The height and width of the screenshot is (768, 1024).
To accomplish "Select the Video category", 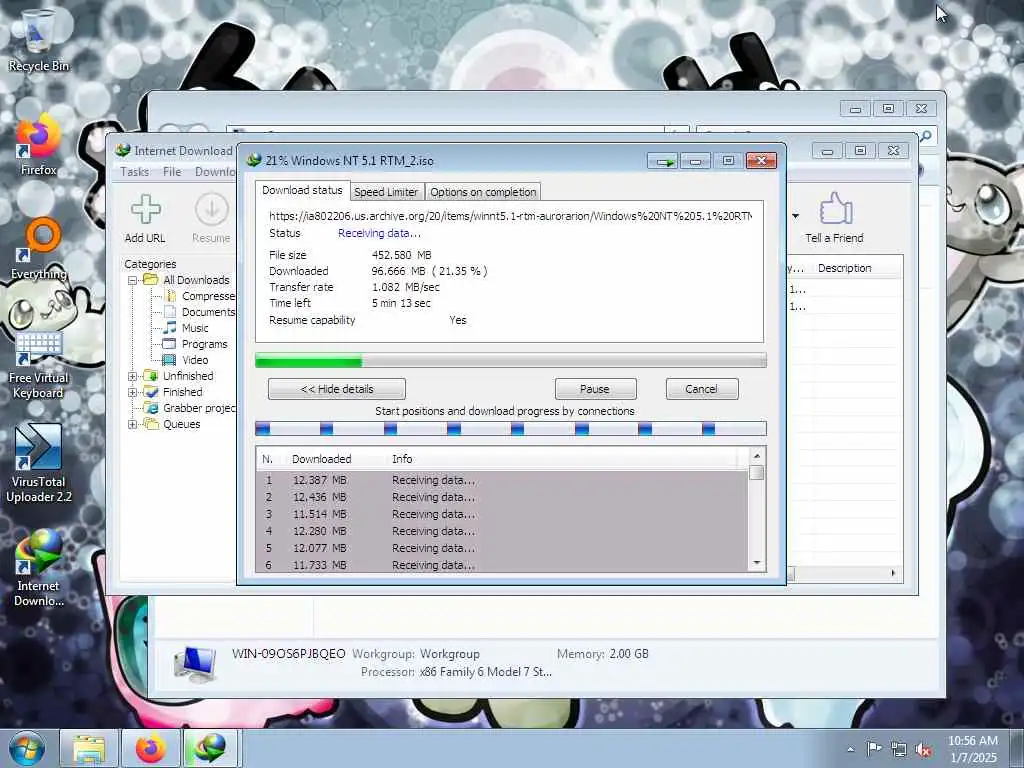I will pyautogui.click(x=186, y=360).
